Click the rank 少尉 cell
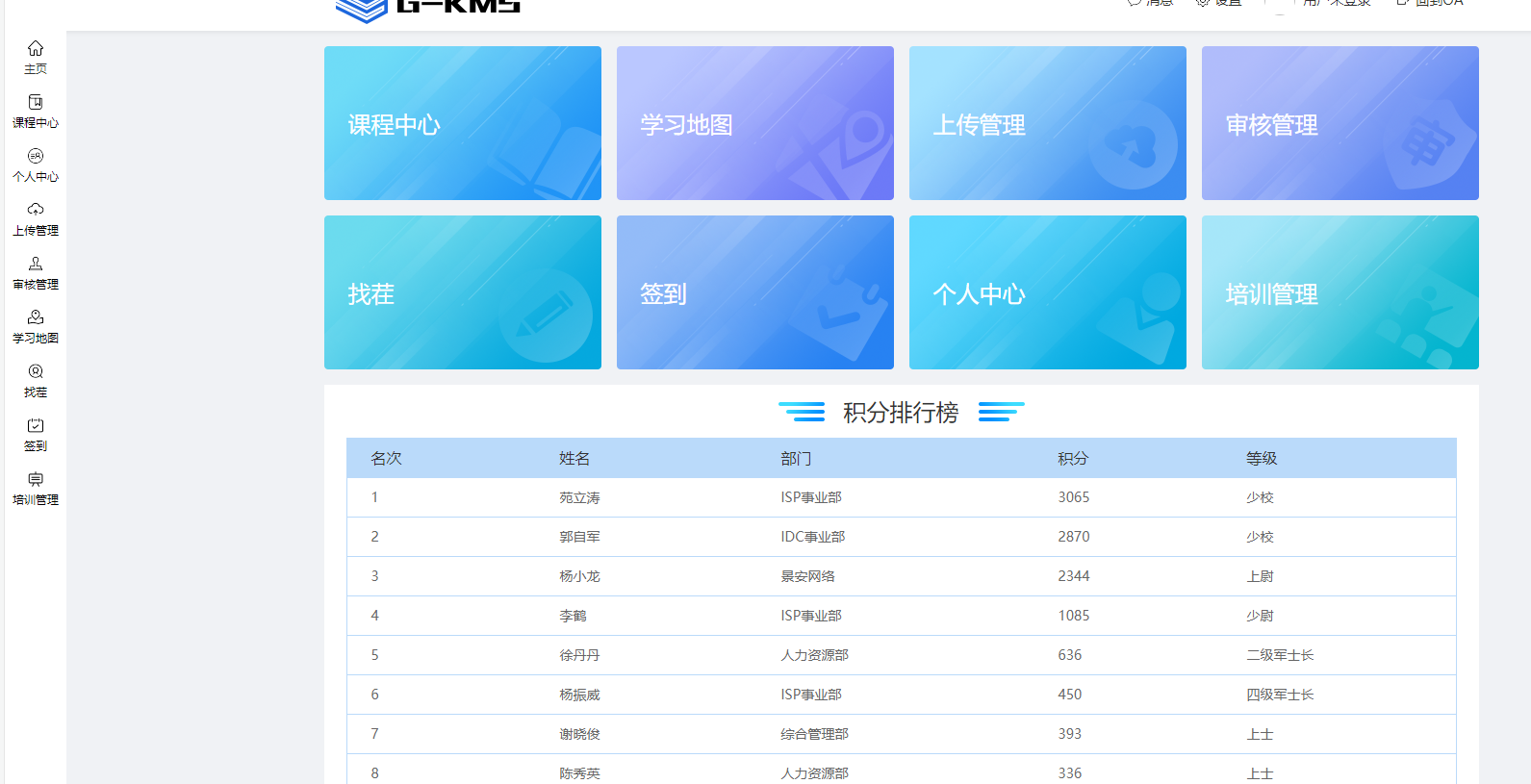 1260,616
